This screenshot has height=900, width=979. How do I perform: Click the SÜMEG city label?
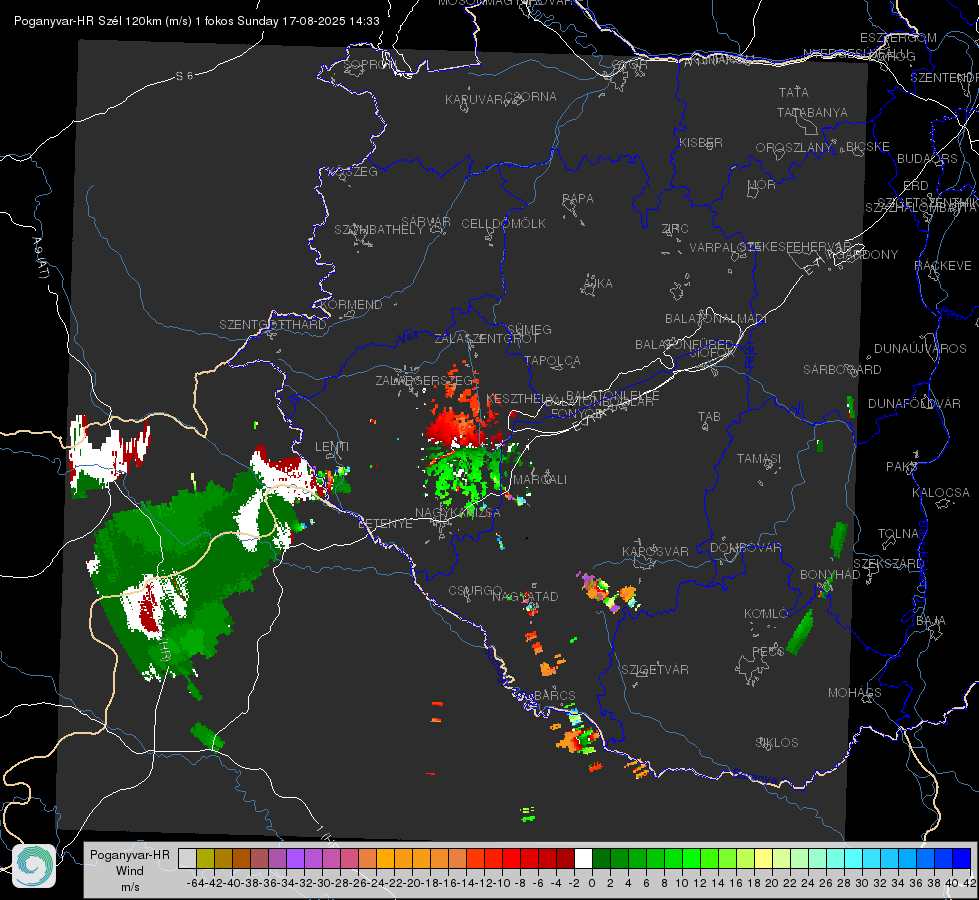click(x=529, y=329)
